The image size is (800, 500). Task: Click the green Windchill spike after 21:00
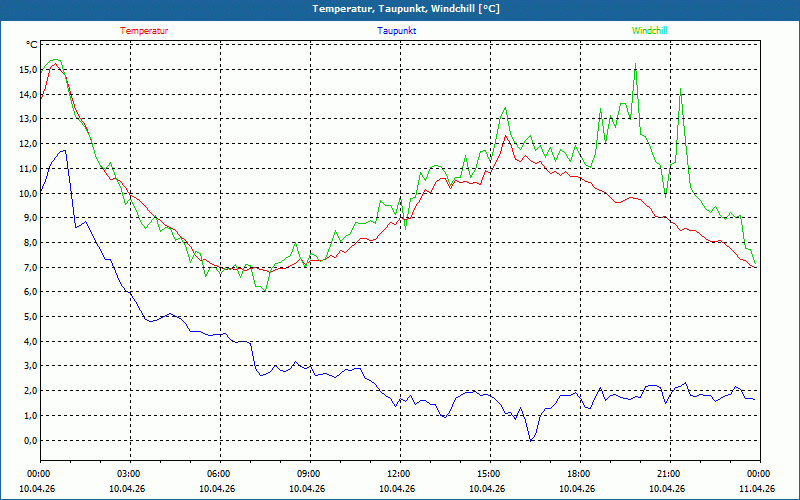tap(681, 88)
